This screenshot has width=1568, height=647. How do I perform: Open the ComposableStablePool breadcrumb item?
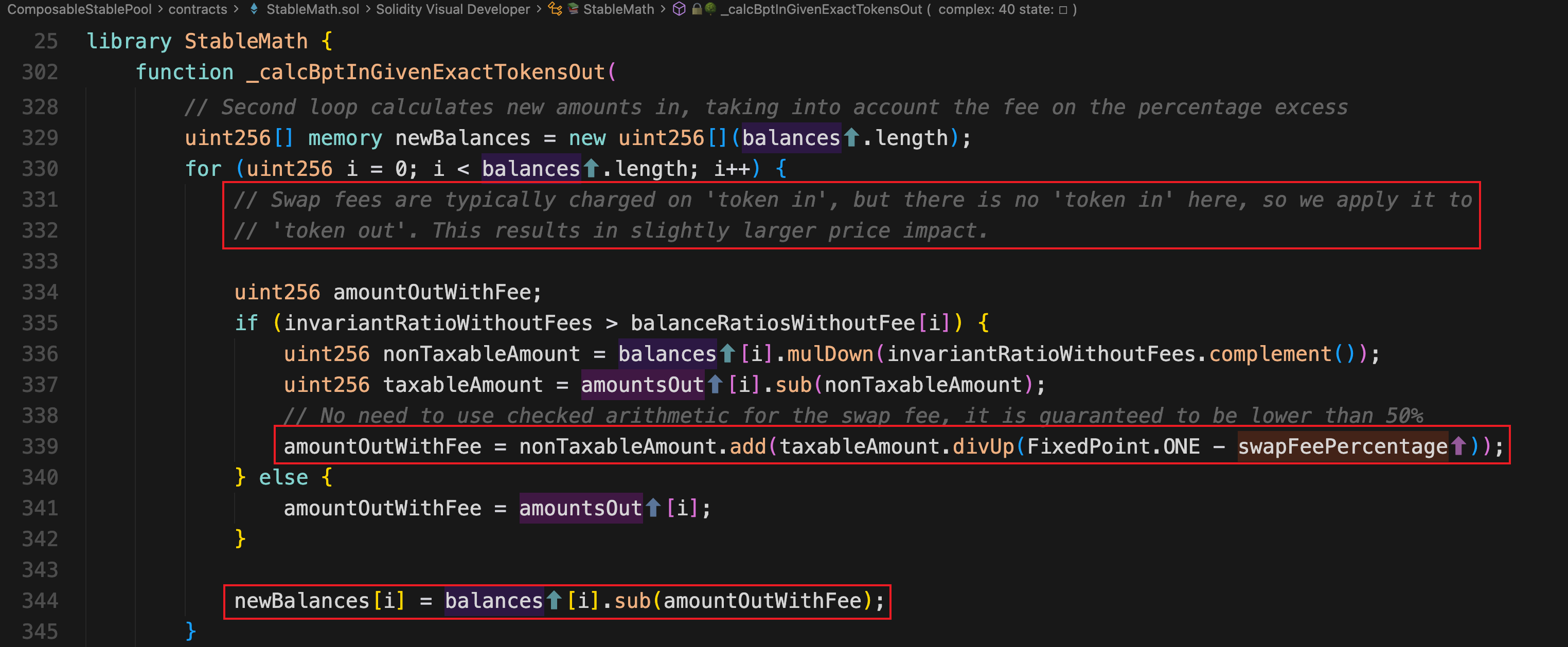click(79, 9)
